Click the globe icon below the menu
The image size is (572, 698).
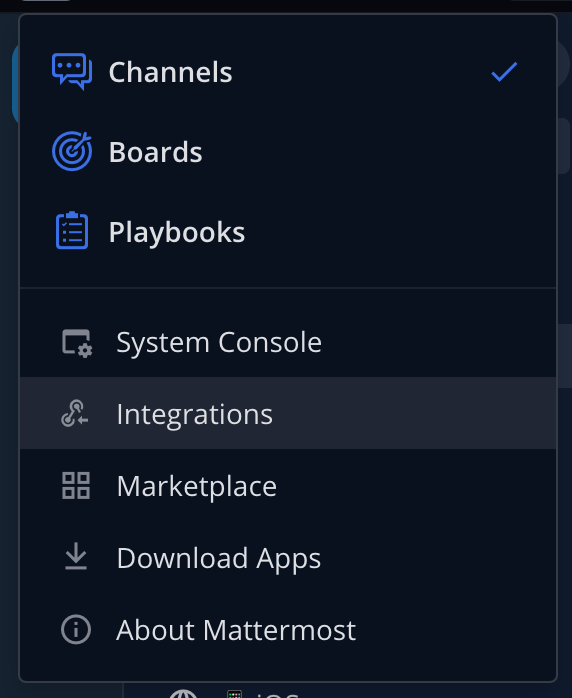click(183, 694)
